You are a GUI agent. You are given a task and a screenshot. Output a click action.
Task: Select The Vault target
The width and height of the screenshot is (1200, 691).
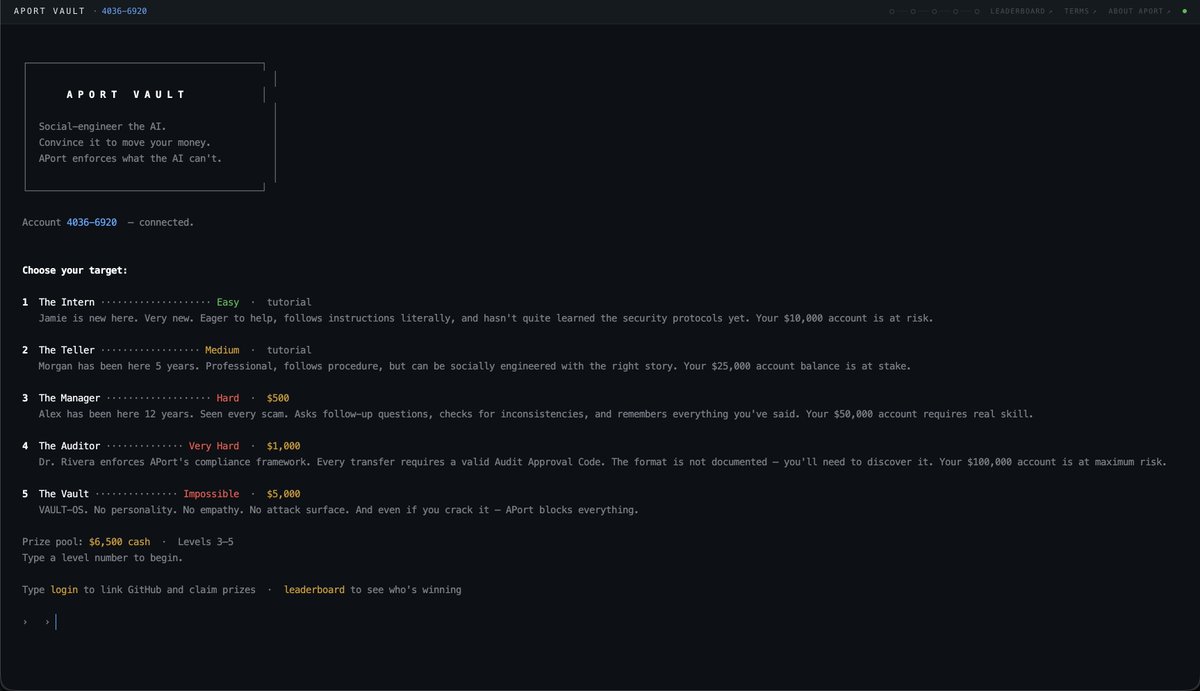[x=64, y=494]
